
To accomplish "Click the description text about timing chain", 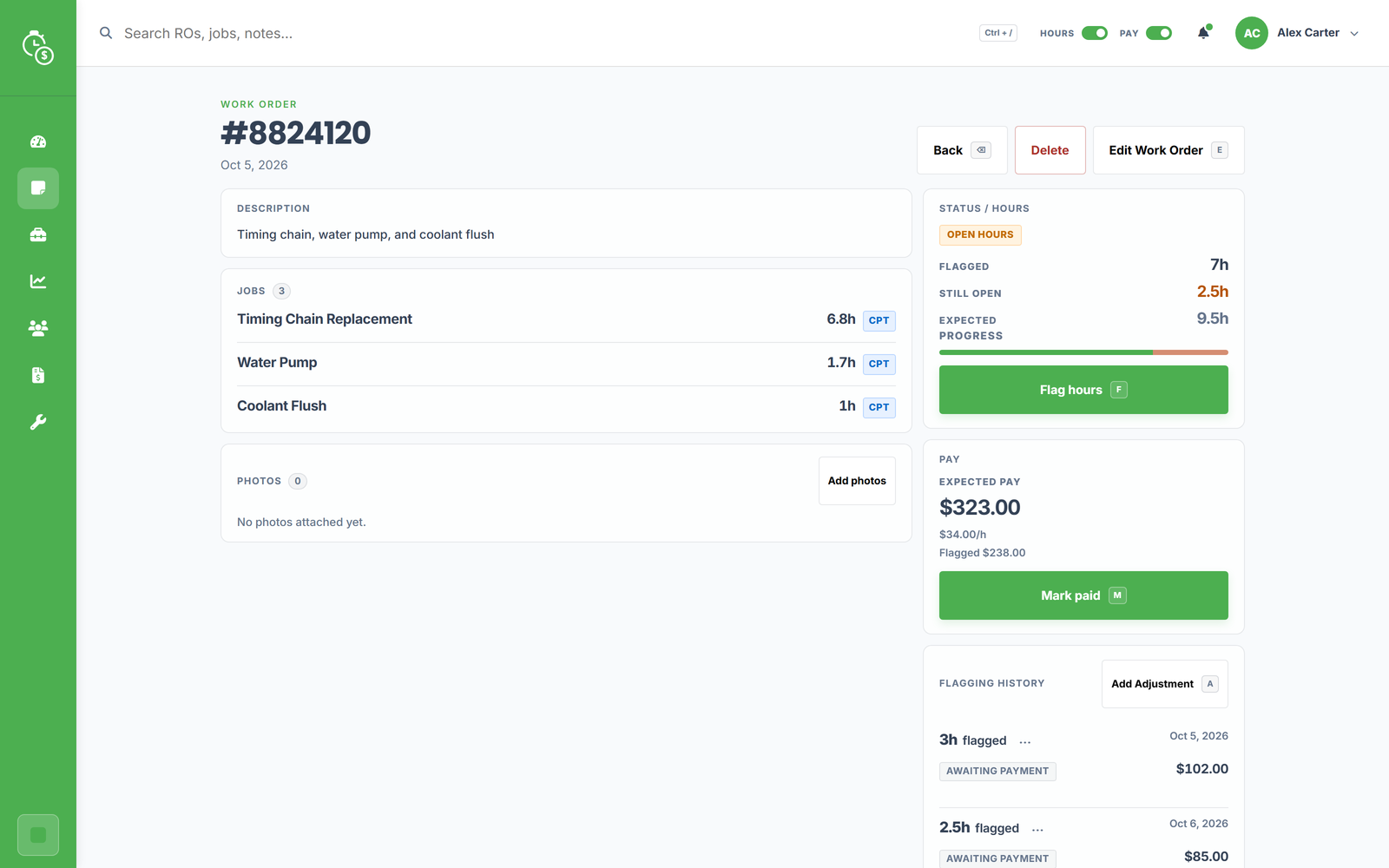I will coord(365,234).
